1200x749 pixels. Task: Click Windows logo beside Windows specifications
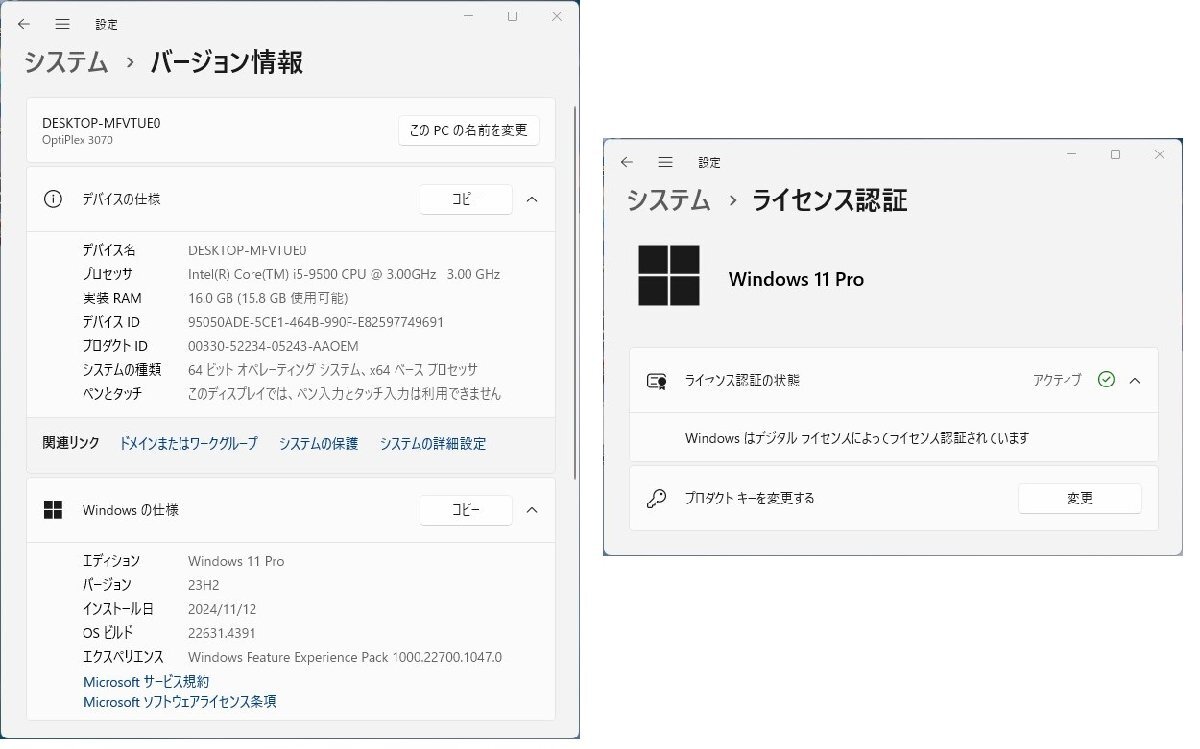[53, 510]
